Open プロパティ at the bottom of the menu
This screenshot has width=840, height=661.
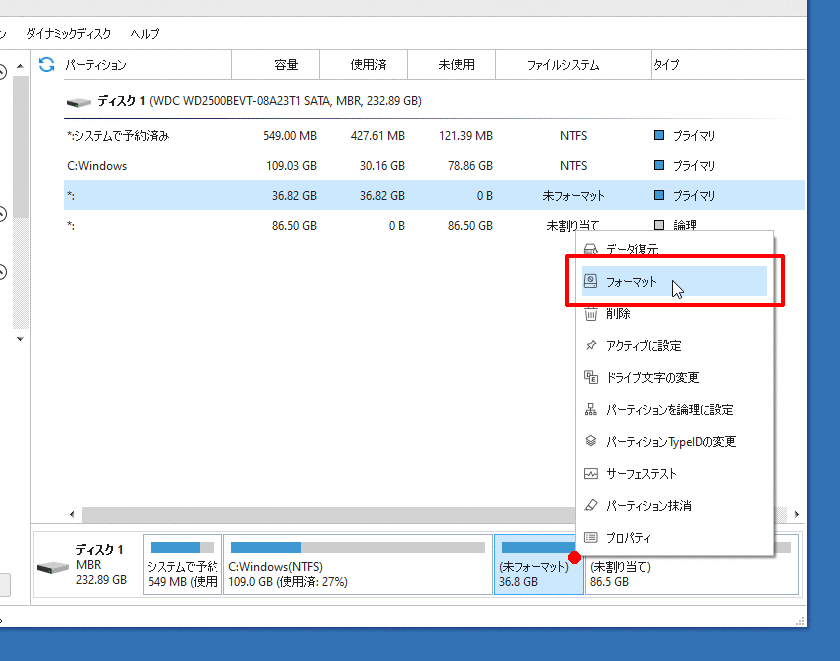click(x=628, y=538)
